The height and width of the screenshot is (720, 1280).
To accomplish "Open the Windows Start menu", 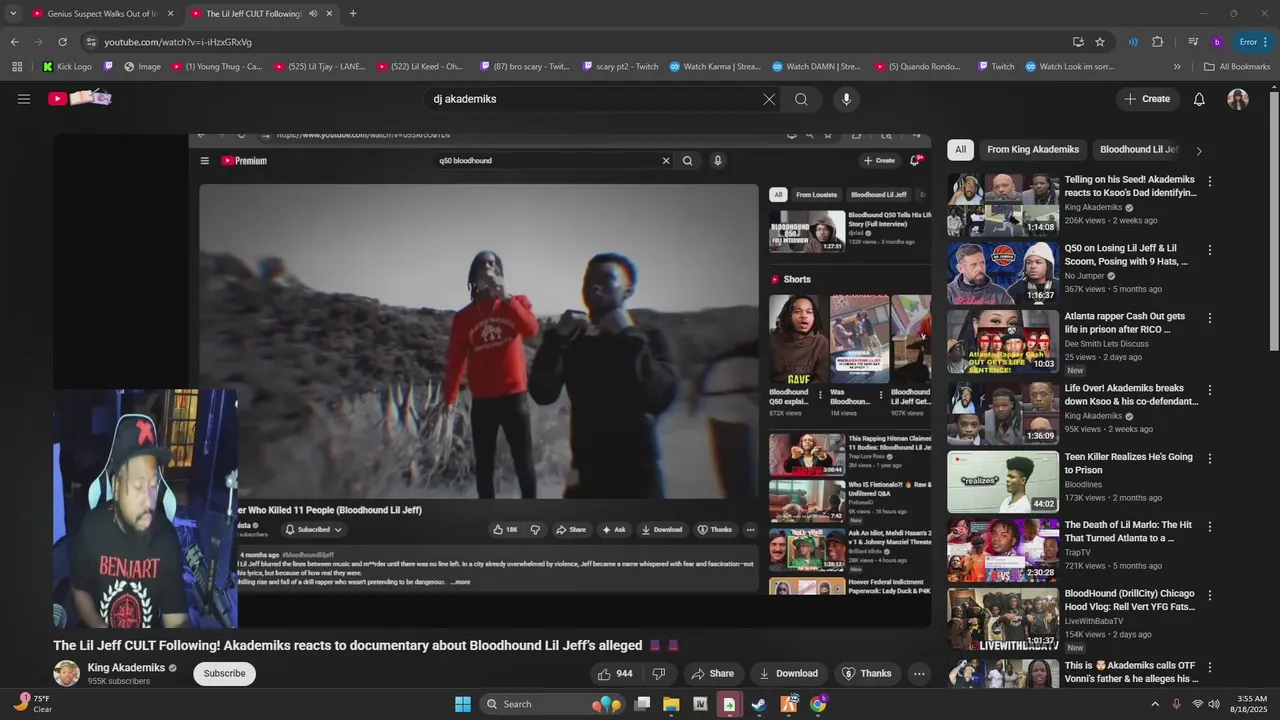I will (x=463, y=704).
